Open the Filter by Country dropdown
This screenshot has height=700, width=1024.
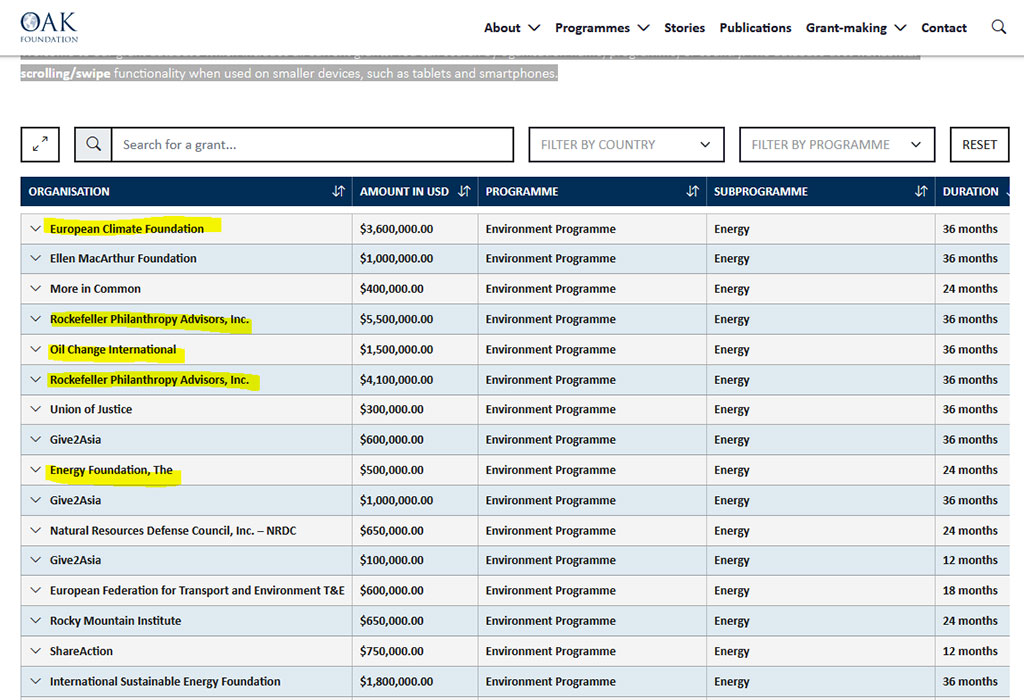coord(626,145)
